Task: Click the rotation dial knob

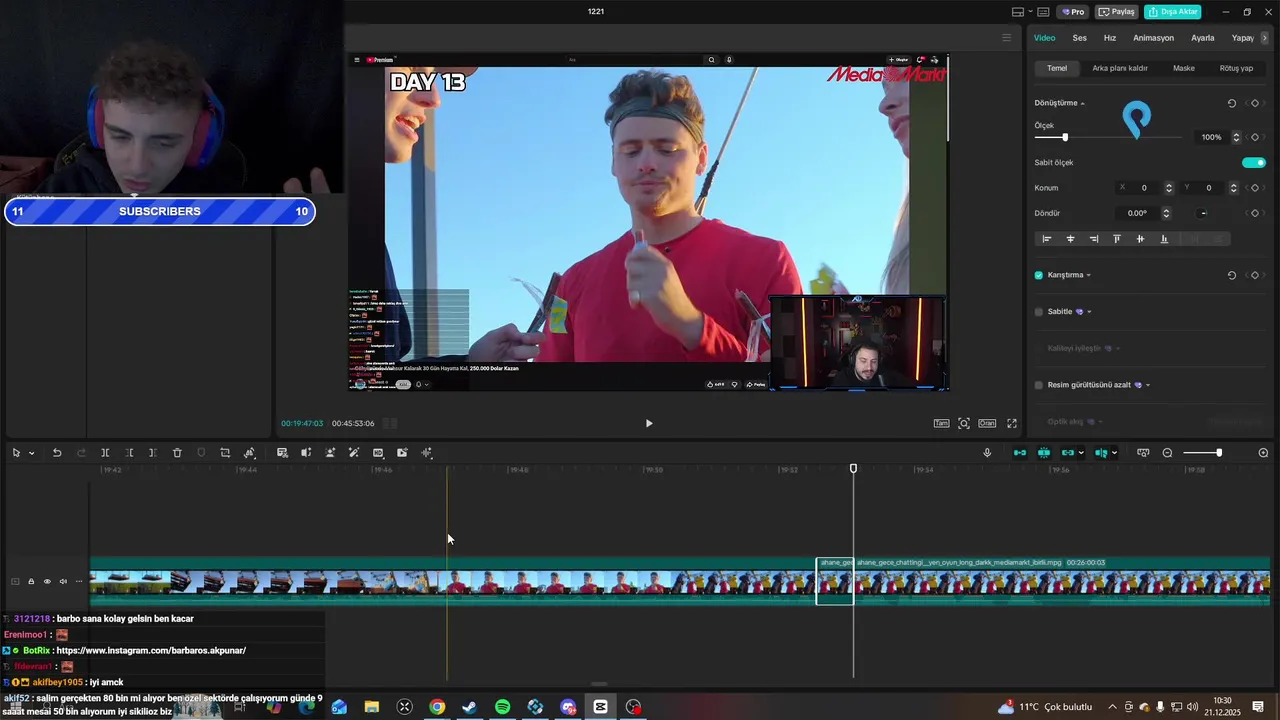Action: [1203, 213]
